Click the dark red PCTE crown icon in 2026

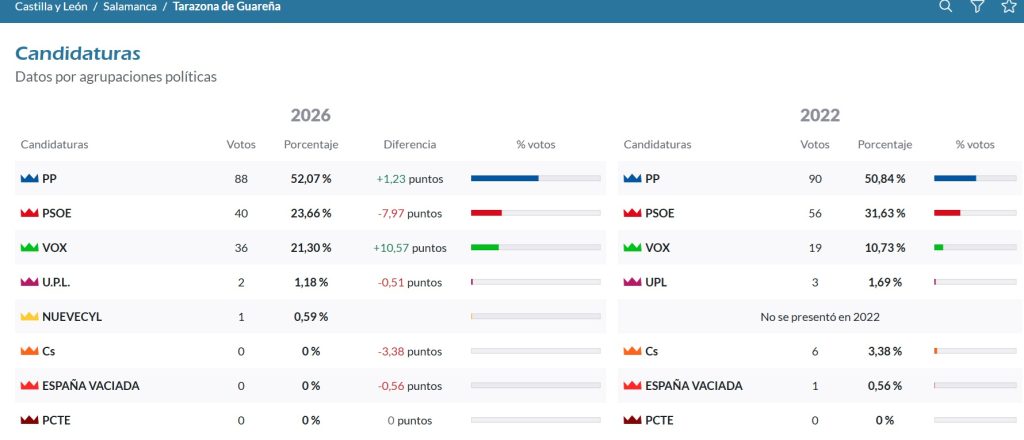point(29,420)
